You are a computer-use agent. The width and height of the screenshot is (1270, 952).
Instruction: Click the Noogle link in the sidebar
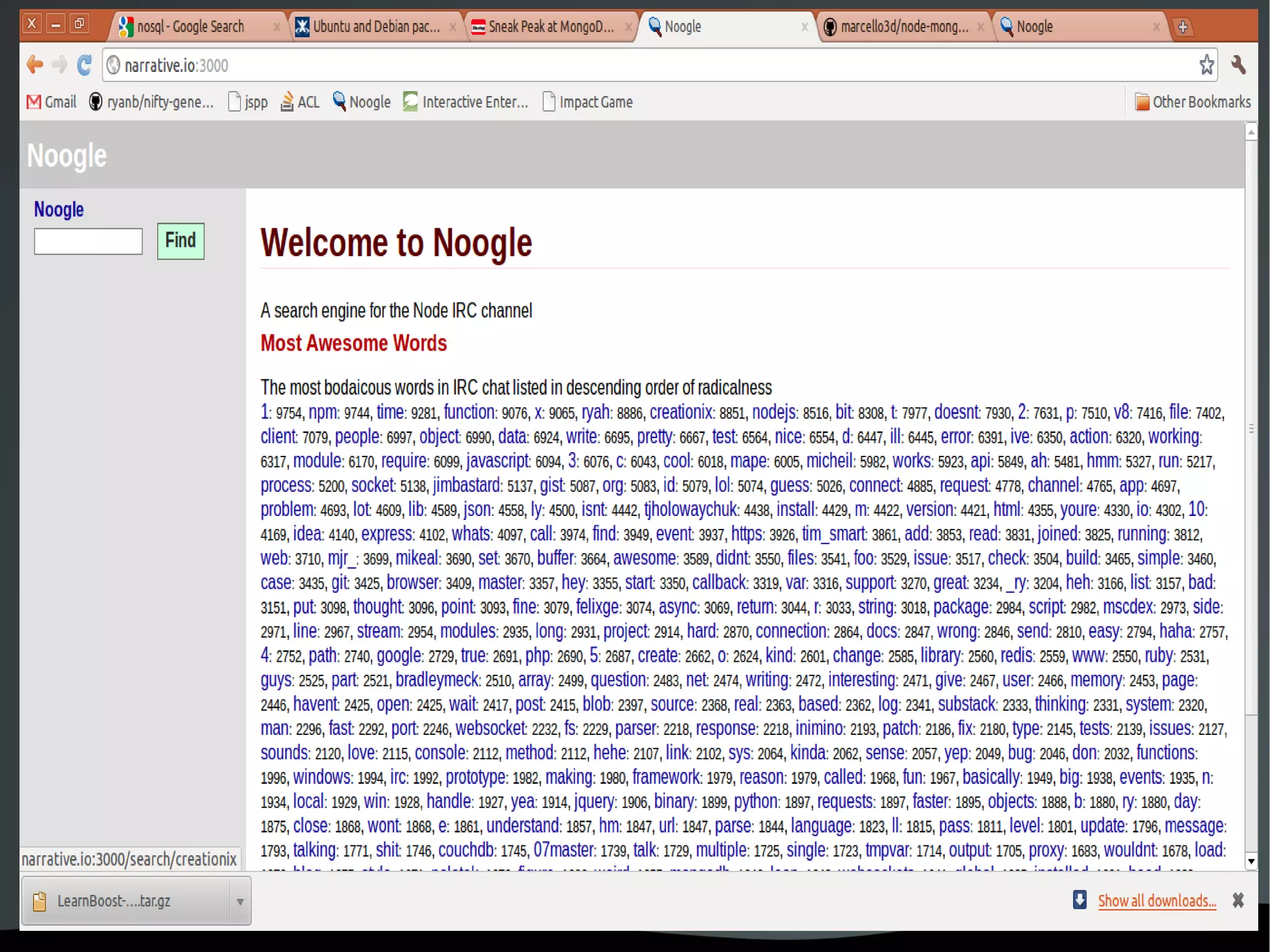click(59, 210)
